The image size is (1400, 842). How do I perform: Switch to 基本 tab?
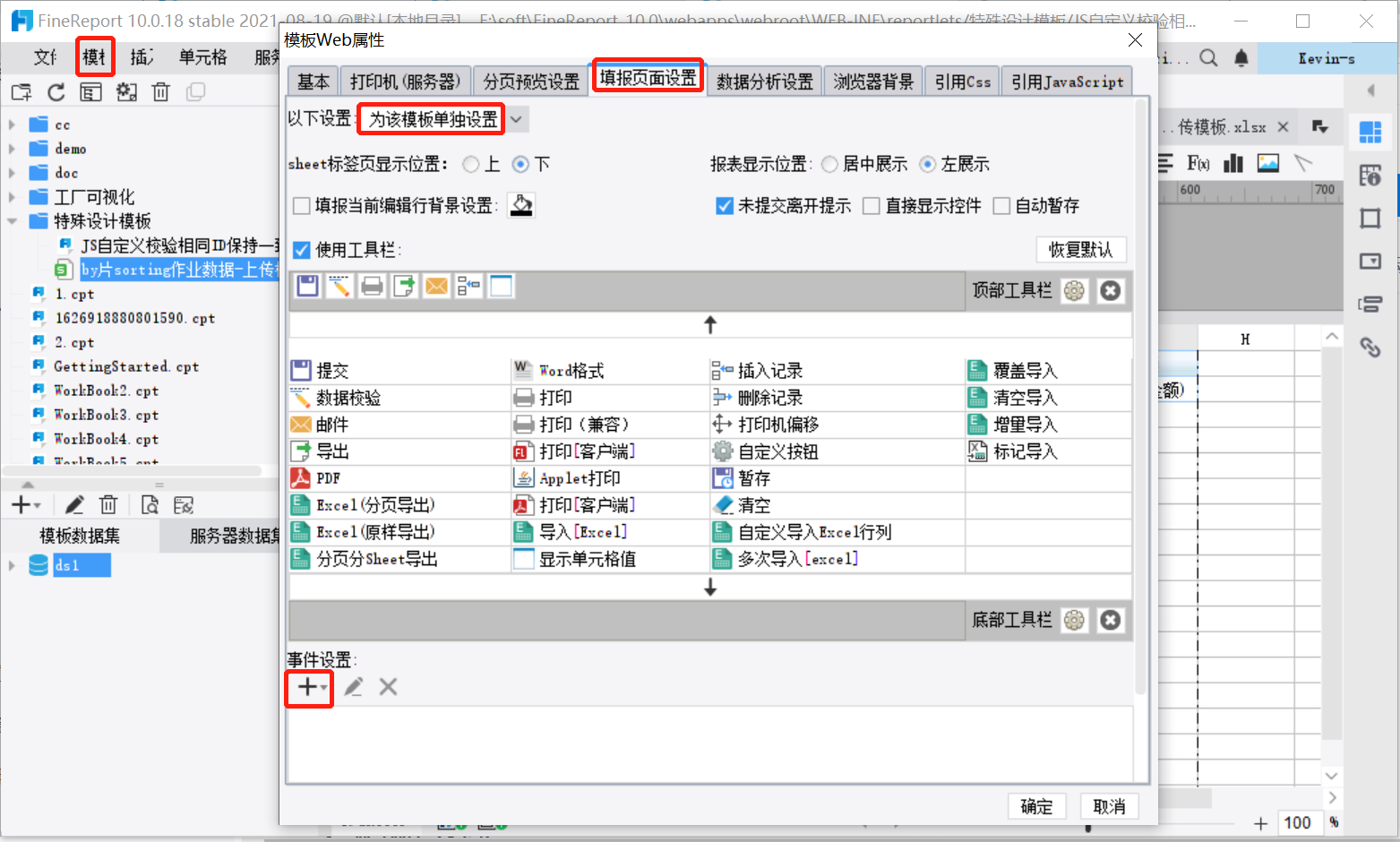tap(313, 82)
